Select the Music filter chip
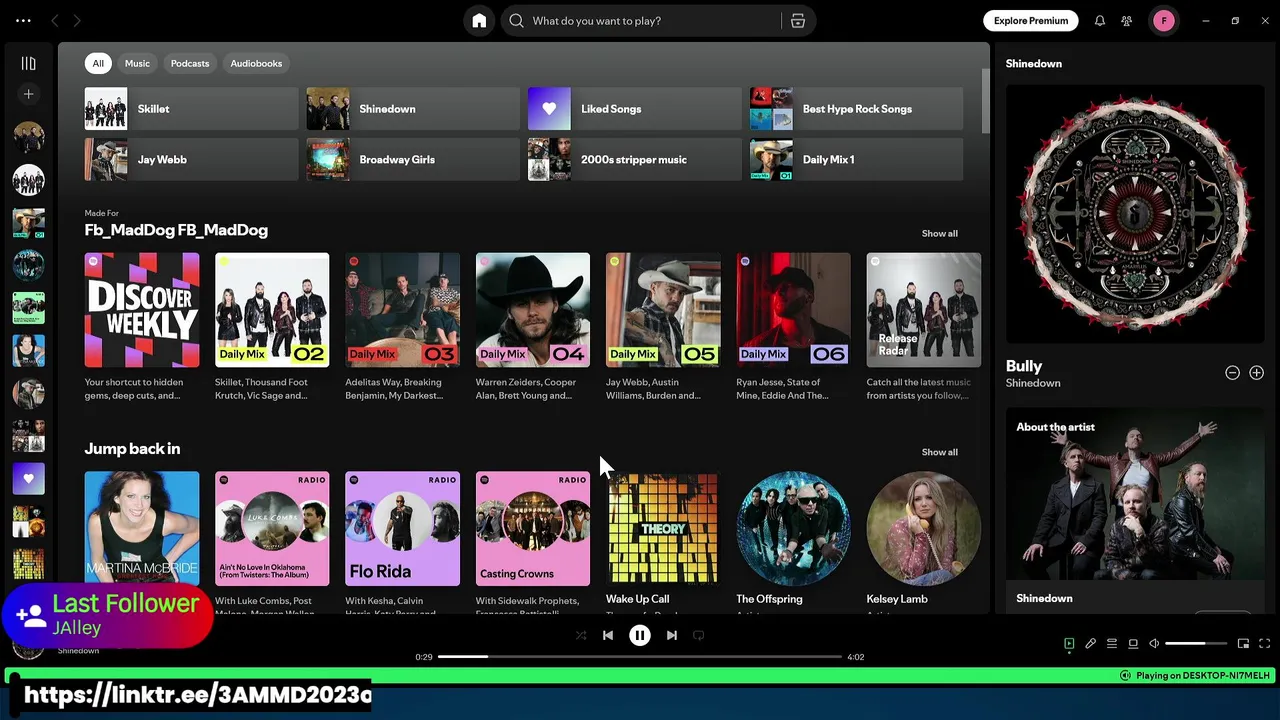This screenshot has height=720, width=1280. (x=137, y=63)
